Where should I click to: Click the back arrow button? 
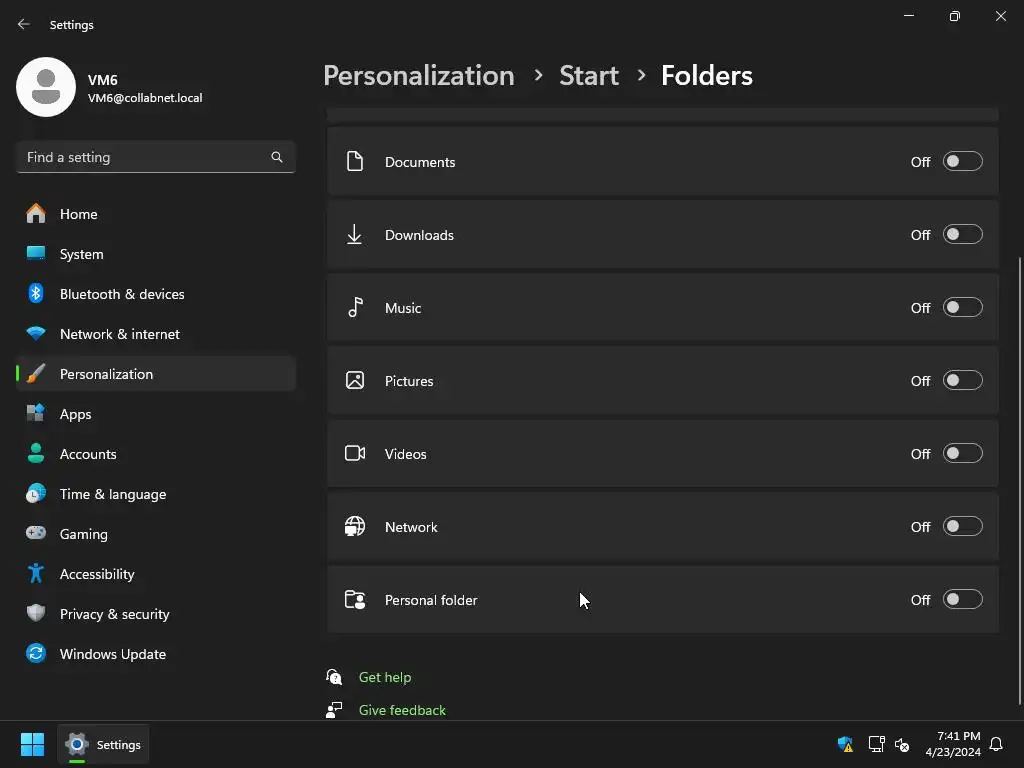(24, 24)
